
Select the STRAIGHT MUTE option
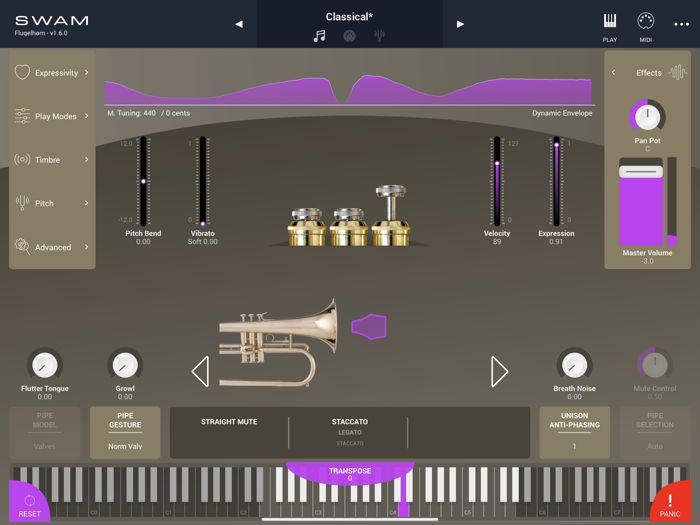(229, 422)
